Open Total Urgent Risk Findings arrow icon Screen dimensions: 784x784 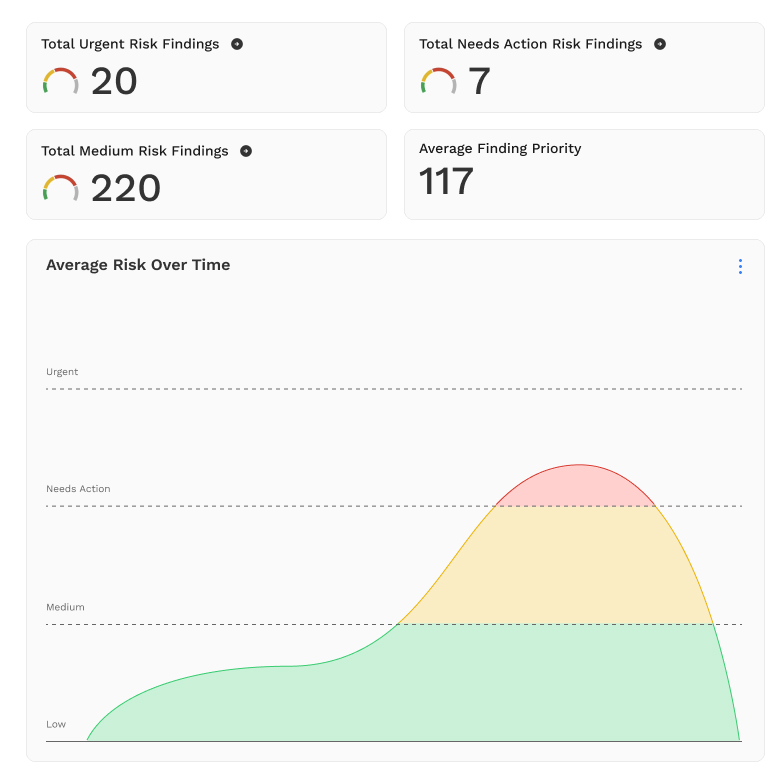tap(237, 44)
